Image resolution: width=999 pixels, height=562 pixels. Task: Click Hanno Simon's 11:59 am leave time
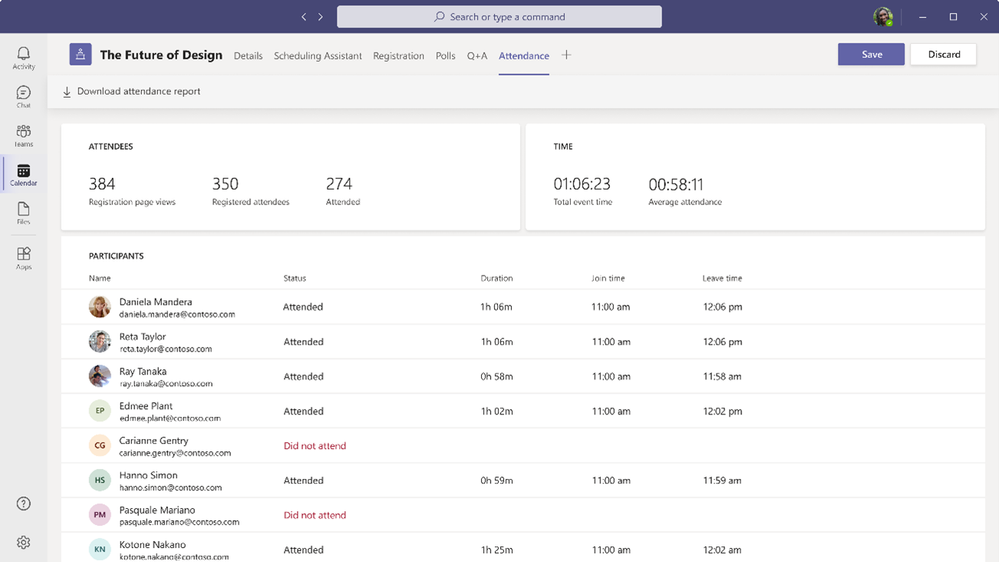722,480
